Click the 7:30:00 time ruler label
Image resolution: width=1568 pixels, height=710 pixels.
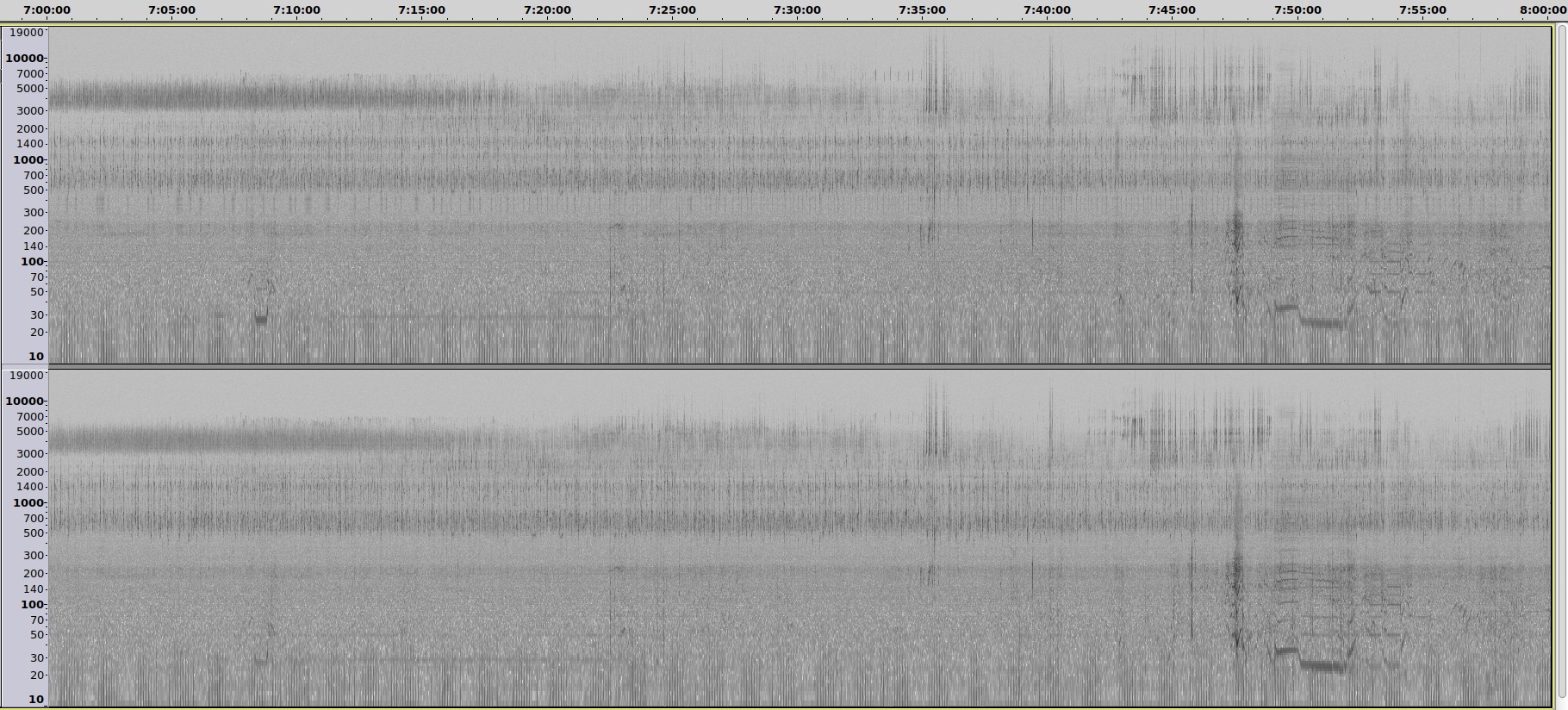pyautogui.click(x=797, y=10)
